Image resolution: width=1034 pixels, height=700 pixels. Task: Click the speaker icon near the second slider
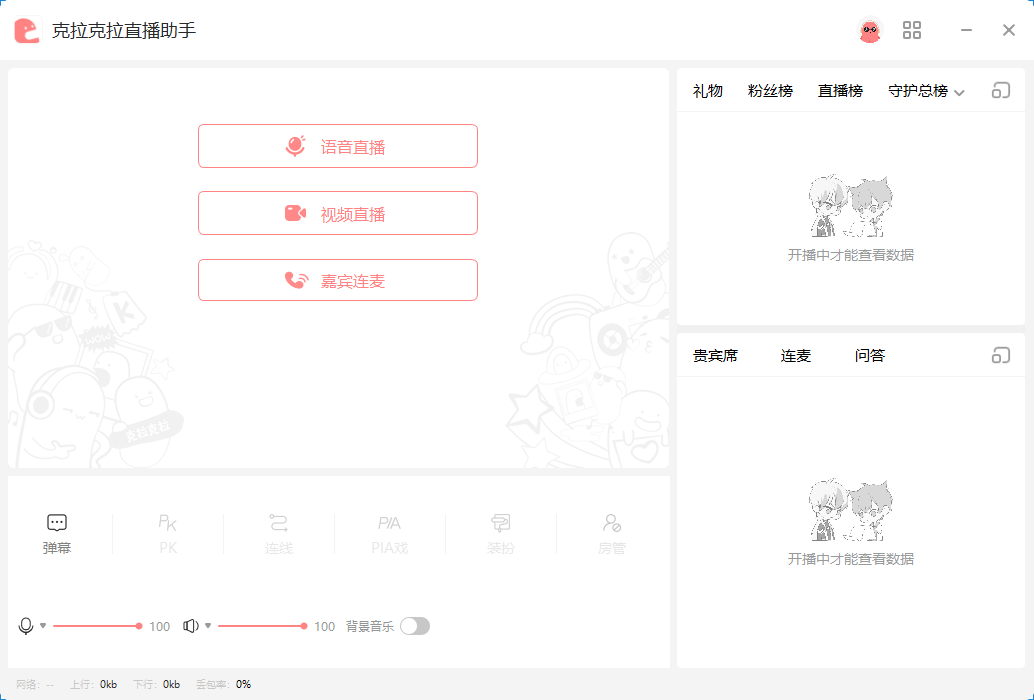pos(192,625)
